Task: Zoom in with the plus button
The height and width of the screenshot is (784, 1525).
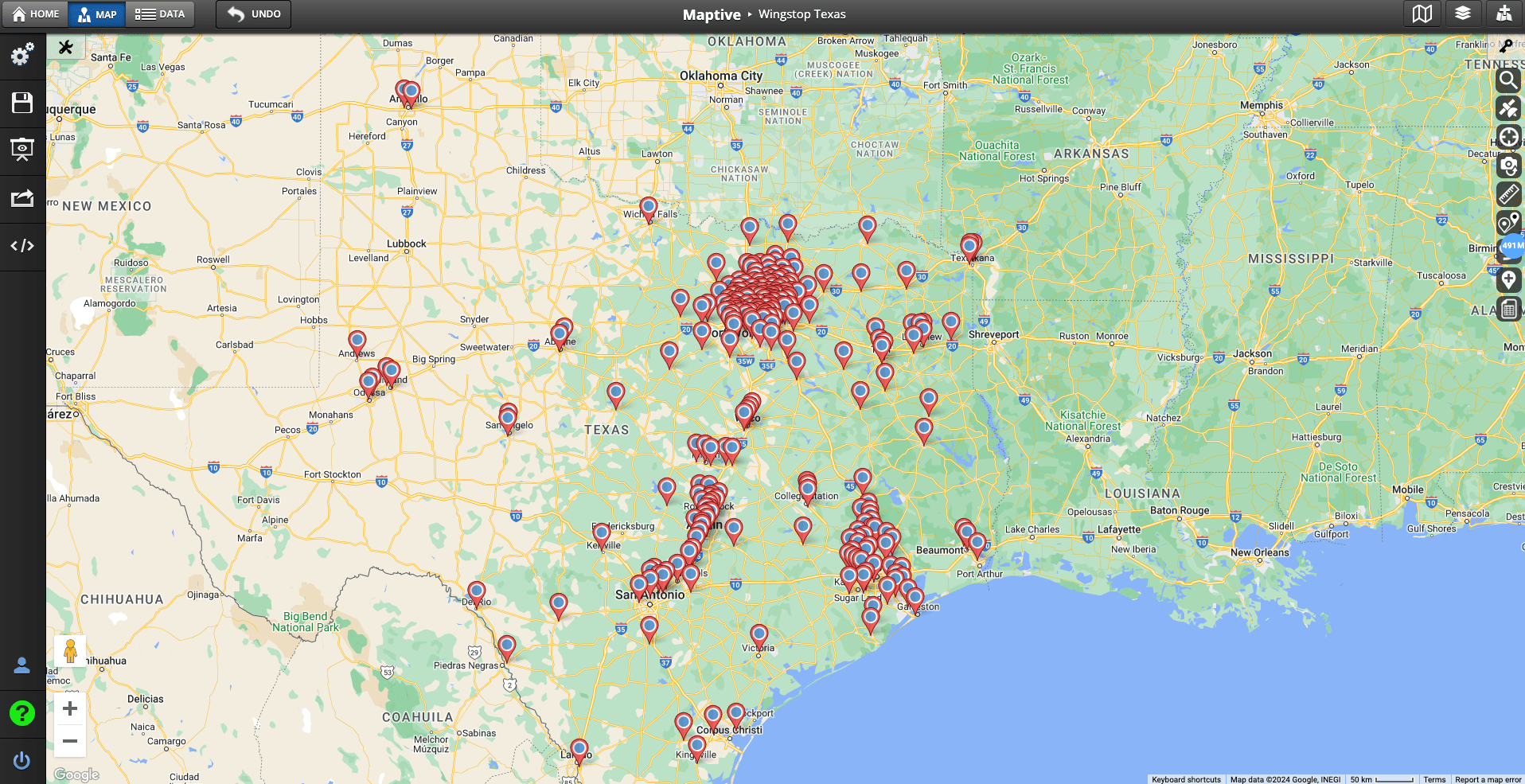Action: pyautogui.click(x=70, y=708)
